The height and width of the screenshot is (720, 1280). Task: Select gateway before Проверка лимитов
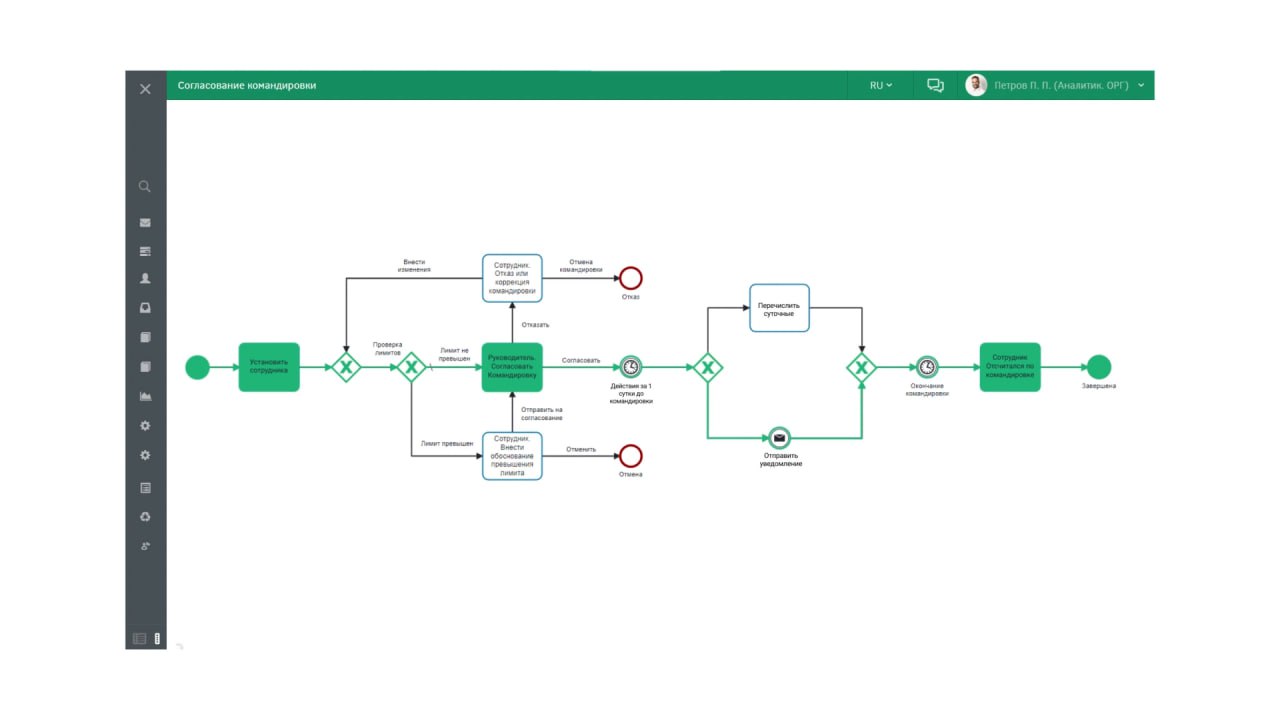point(346,367)
